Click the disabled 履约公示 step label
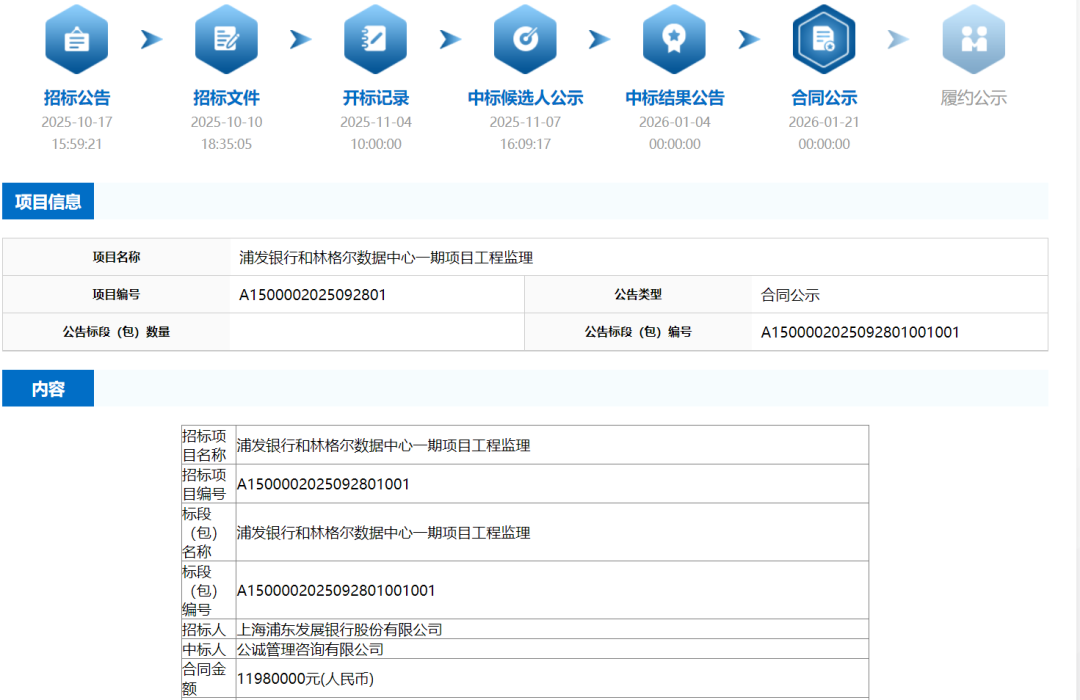This screenshot has width=1080, height=700. 973,98
